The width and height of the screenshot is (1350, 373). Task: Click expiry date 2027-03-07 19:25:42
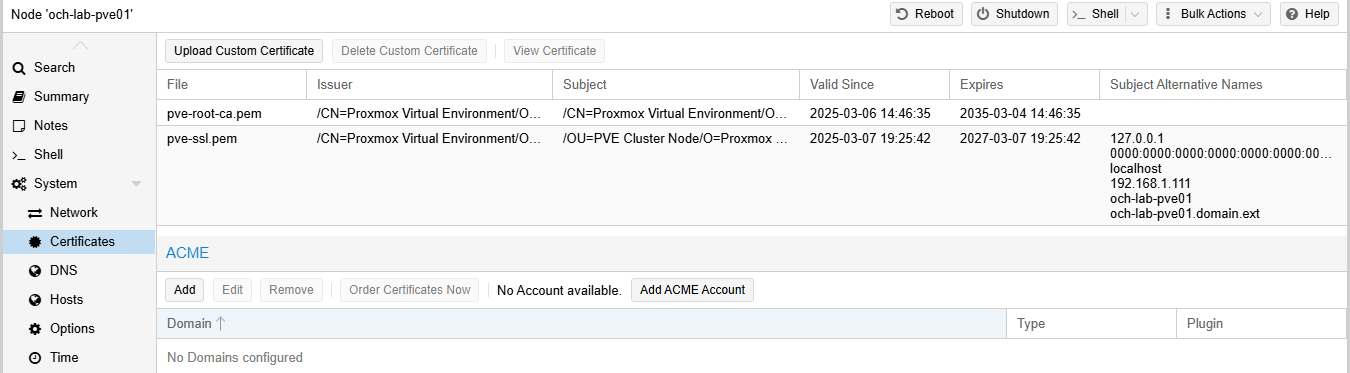coord(1020,138)
